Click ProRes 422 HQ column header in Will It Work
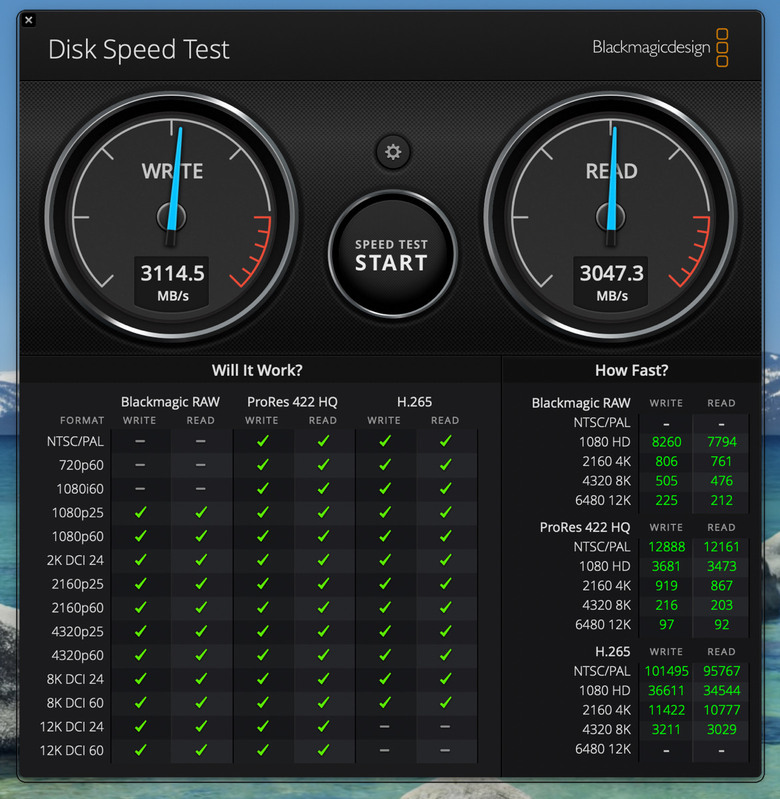 click(x=292, y=402)
